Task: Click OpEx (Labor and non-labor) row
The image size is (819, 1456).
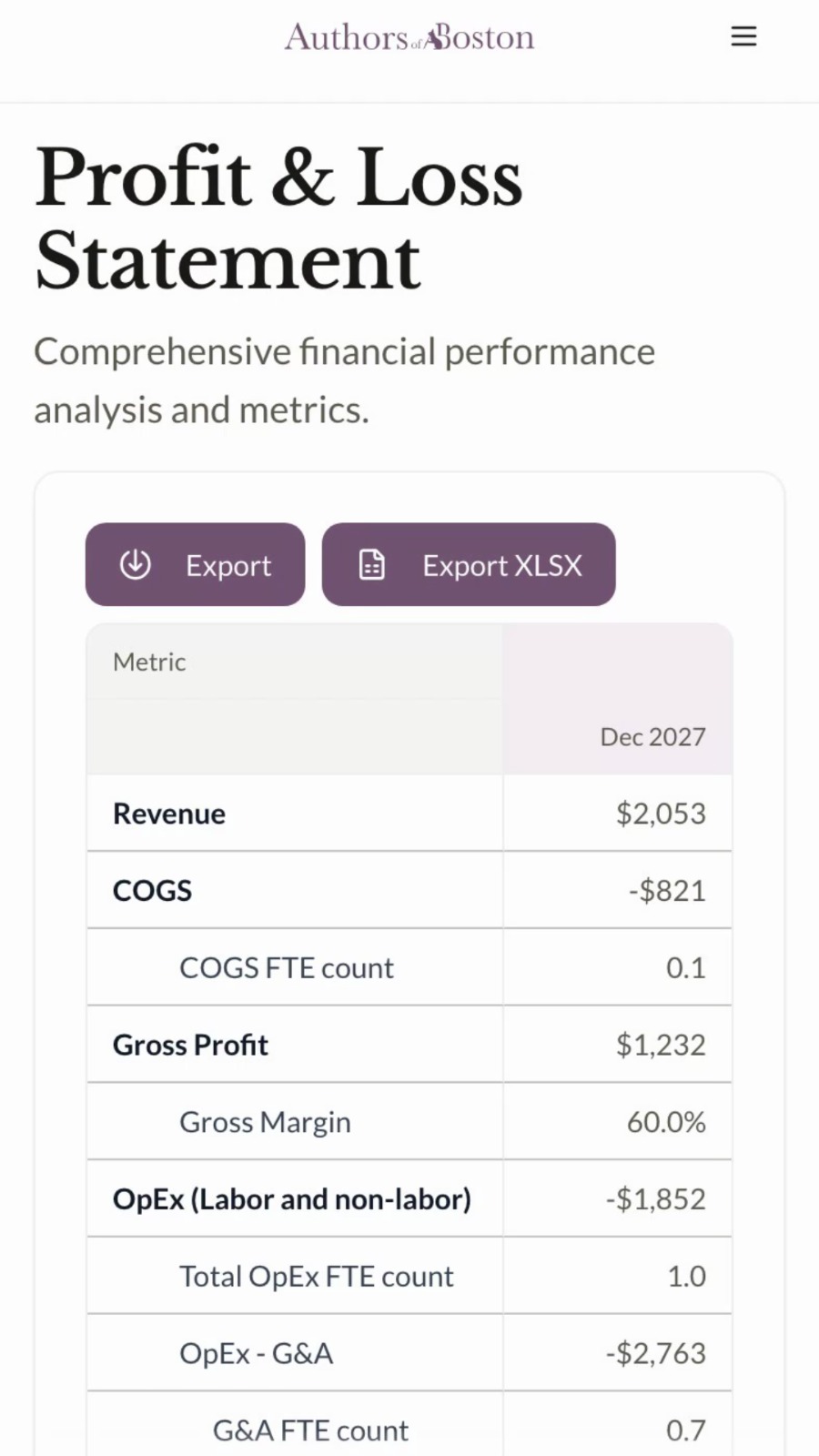Action: click(409, 1198)
